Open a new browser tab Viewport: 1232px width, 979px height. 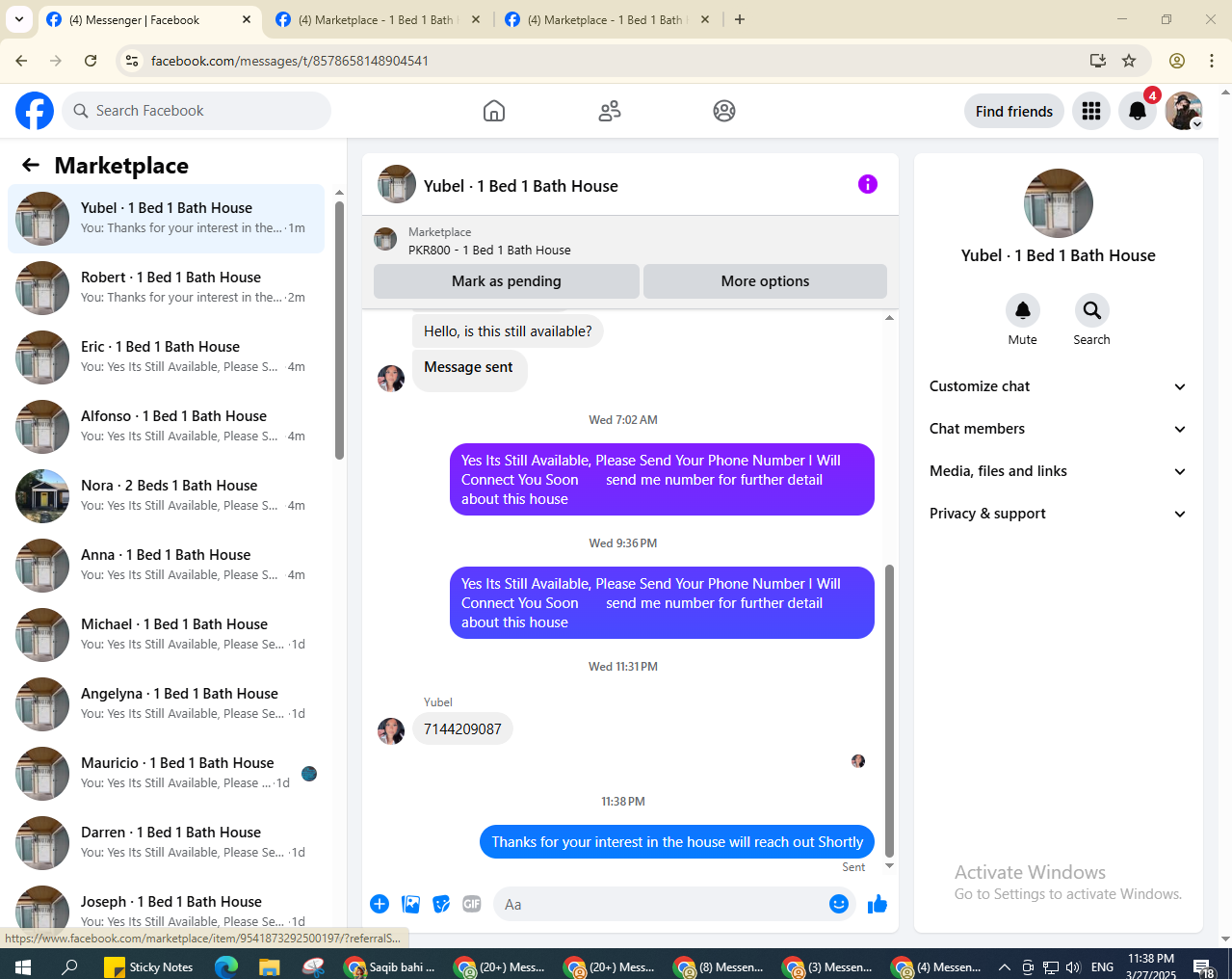click(x=740, y=19)
